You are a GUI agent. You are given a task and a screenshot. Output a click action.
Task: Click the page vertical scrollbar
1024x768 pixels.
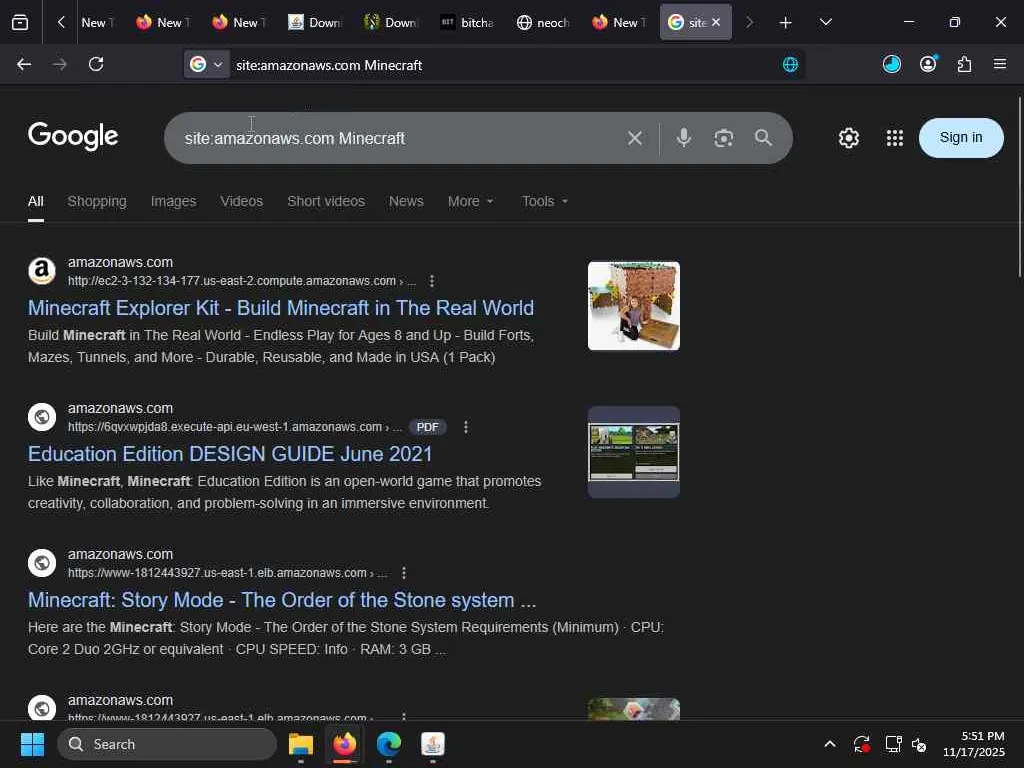(x=1019, y=187)
